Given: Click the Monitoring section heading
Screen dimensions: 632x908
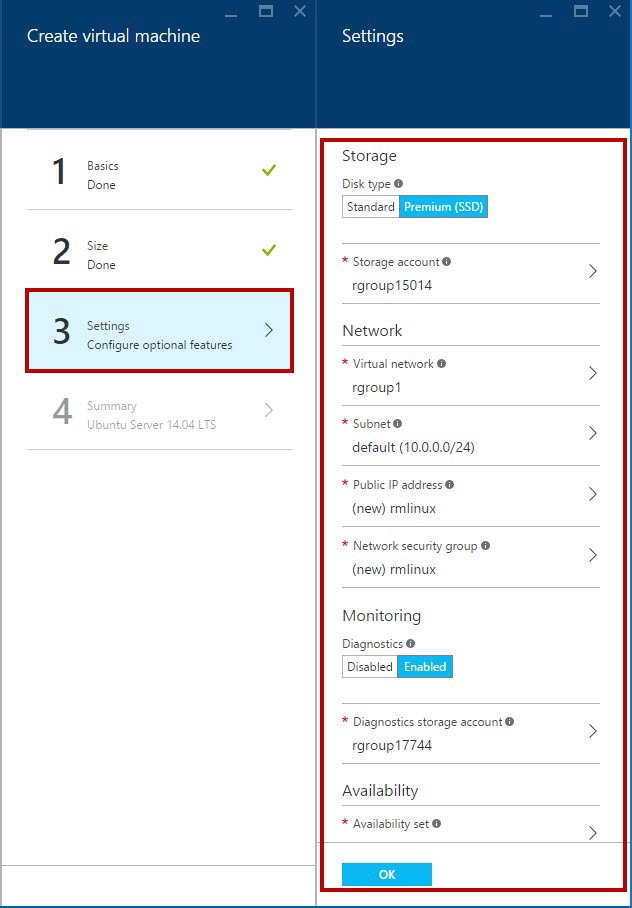Looking at the screenshot, I should 382,616.
